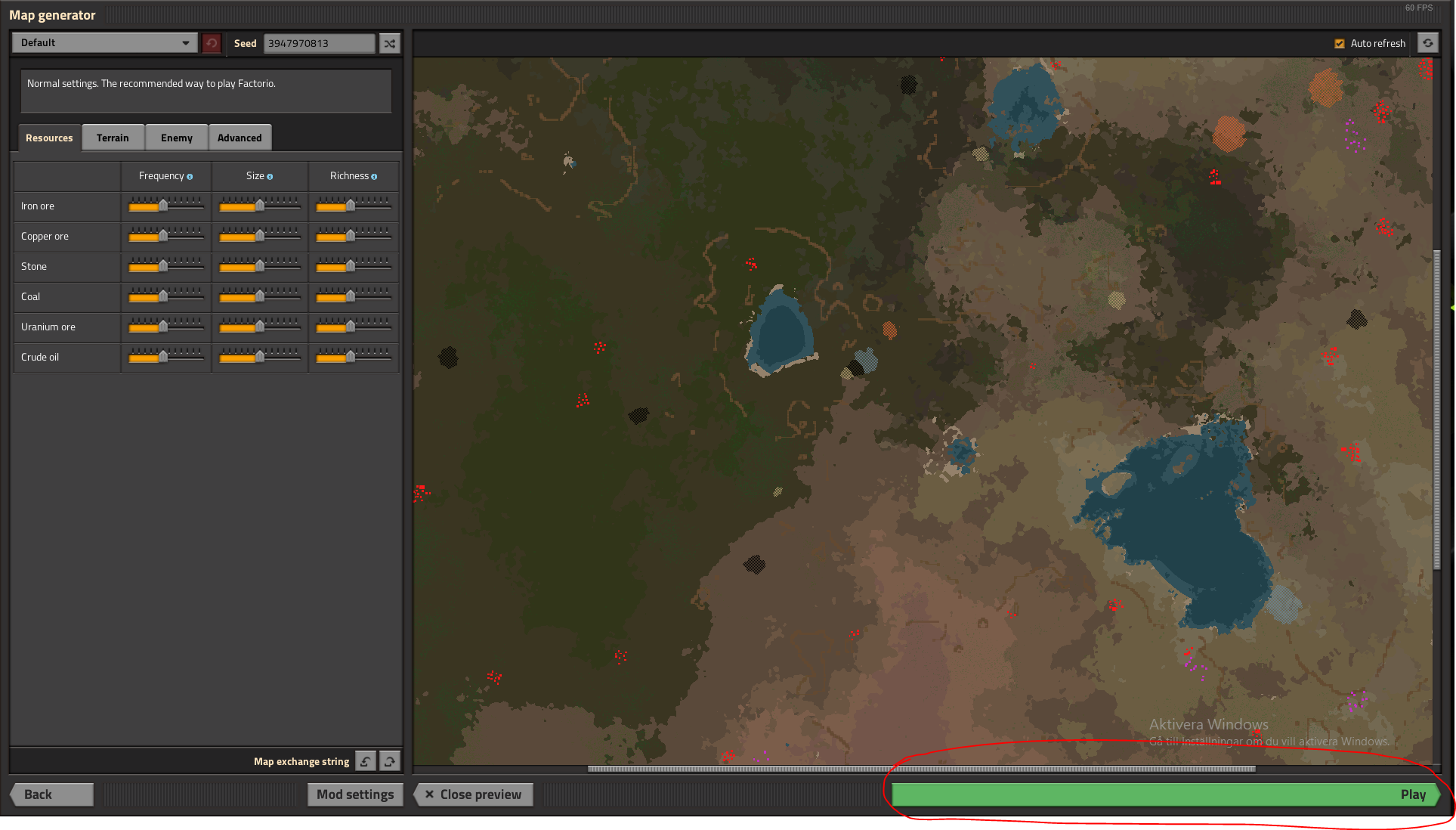
Task: Click the Richness info icon
Action: click(x=374, y=177)
